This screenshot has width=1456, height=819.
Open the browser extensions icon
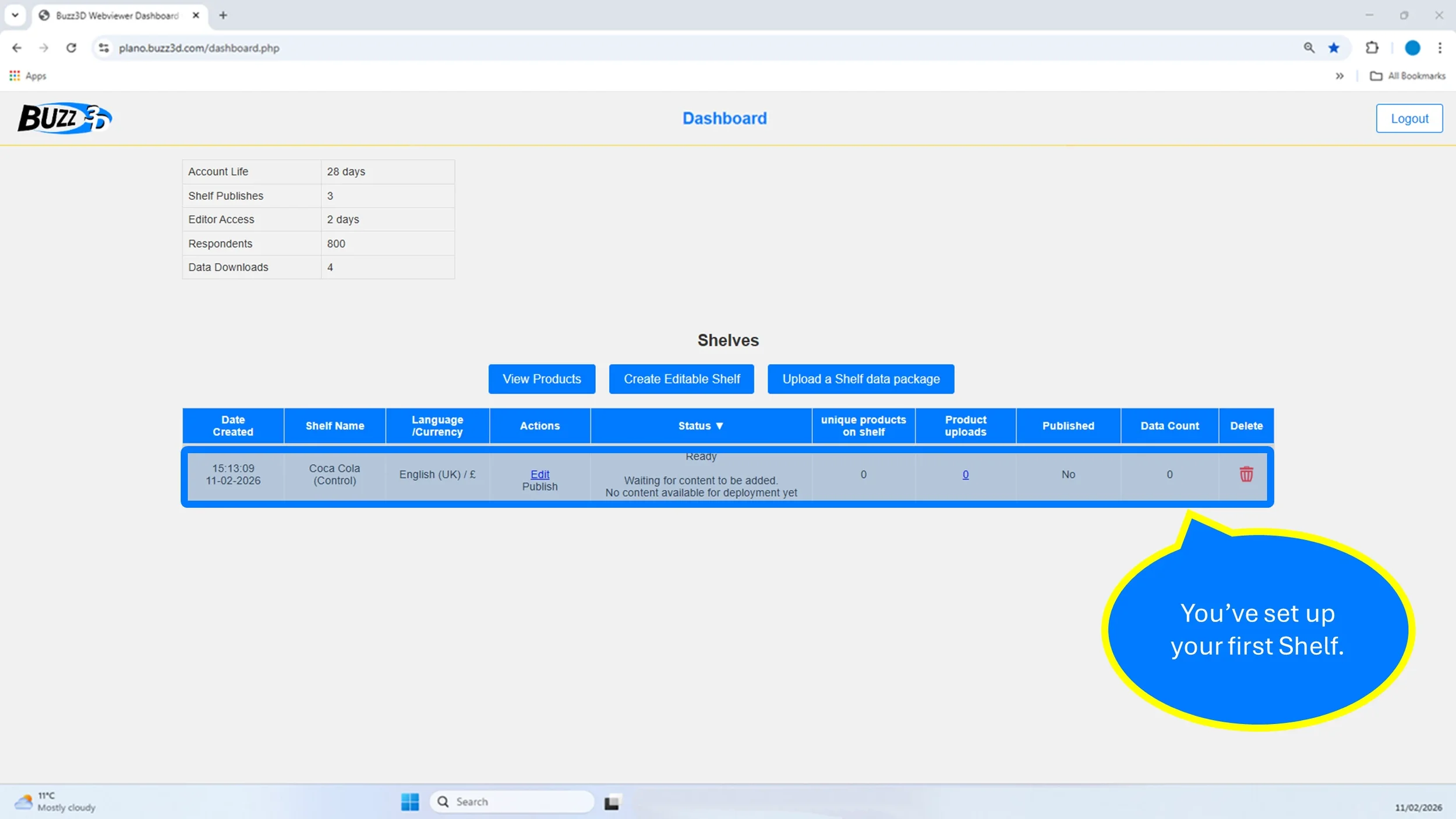pyautogui.click(x=1372, y=48)
